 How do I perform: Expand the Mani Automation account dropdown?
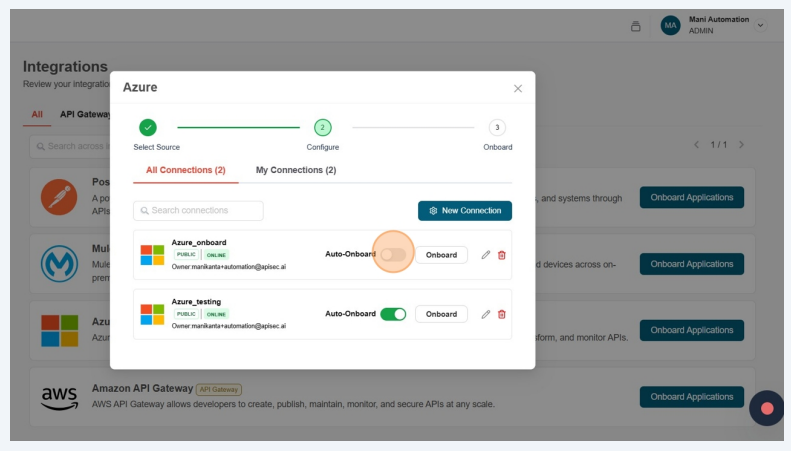(x=760, y=25)
